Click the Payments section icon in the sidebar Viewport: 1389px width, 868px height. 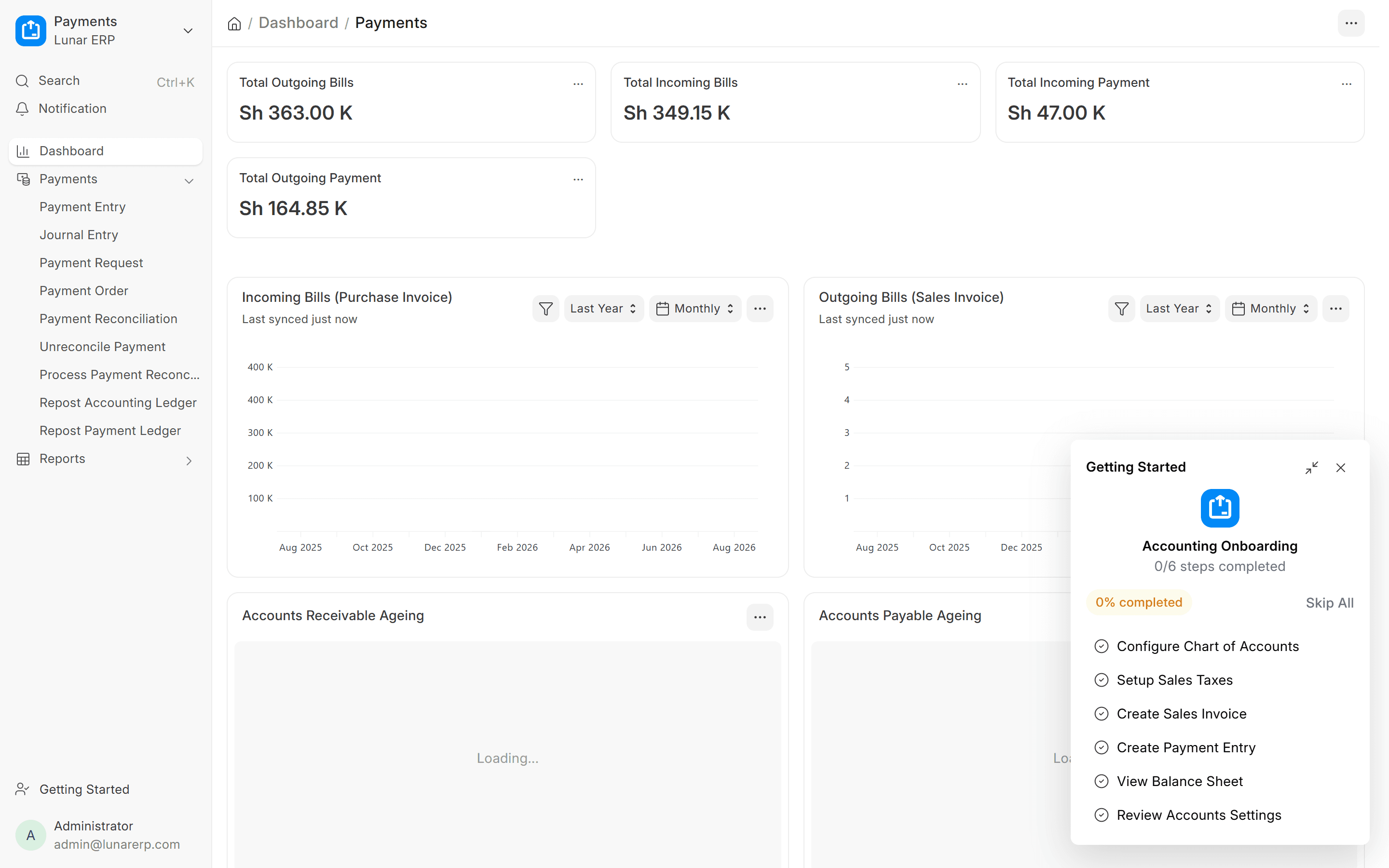coord(23,179)
